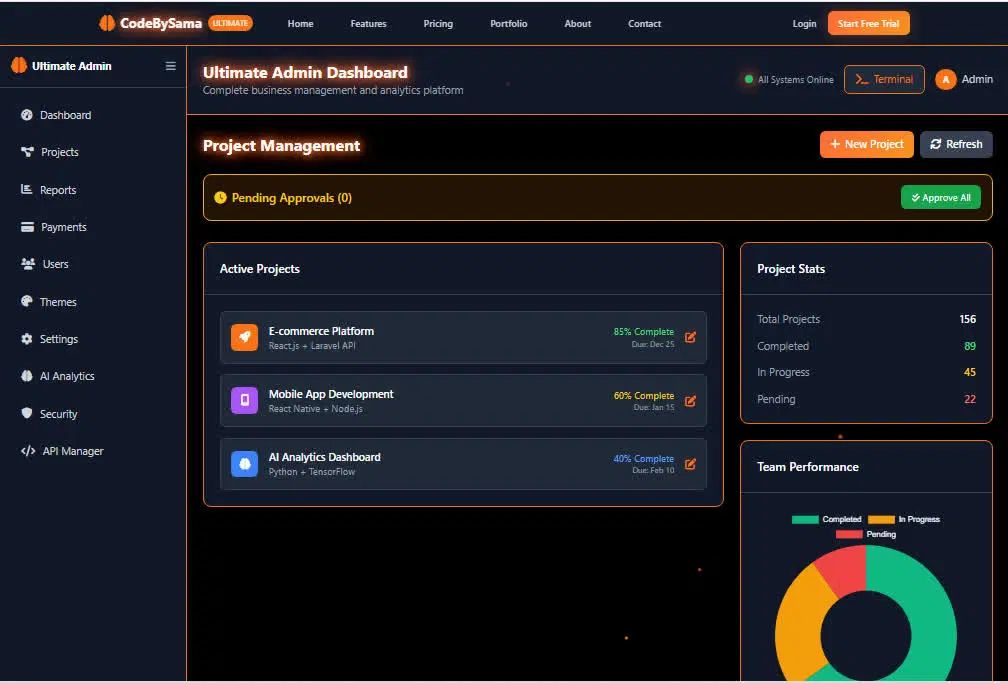Open the Portfolio nav item
1008x683 pixels.
(x=508, y=24)
